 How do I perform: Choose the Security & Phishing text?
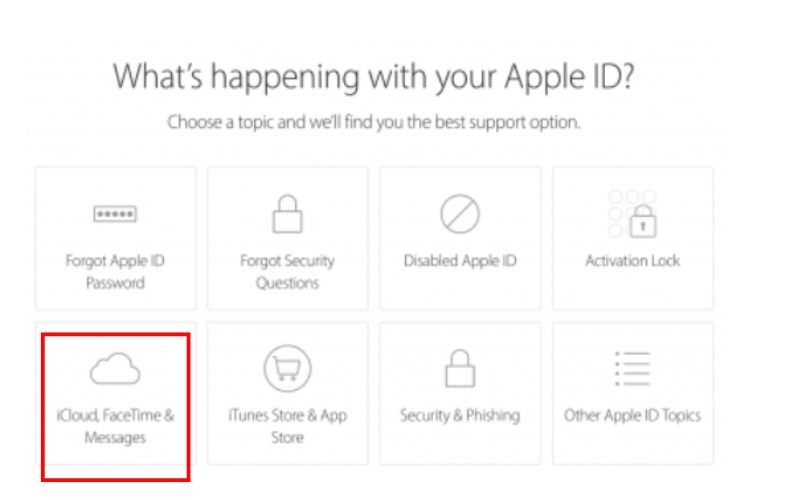460,416
